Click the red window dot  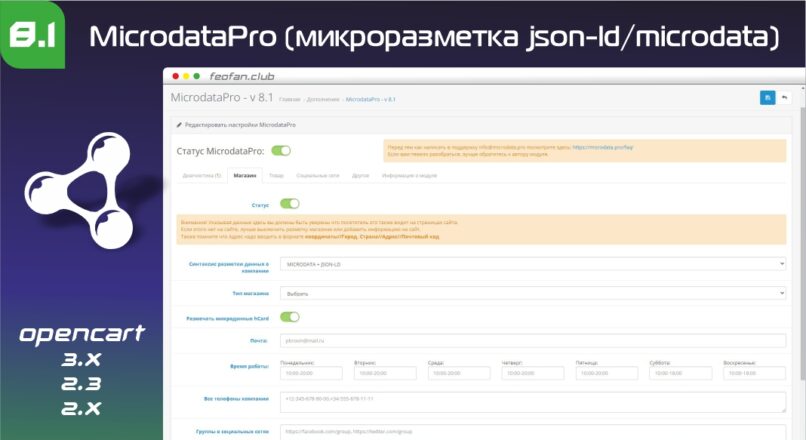coord(175,76)
